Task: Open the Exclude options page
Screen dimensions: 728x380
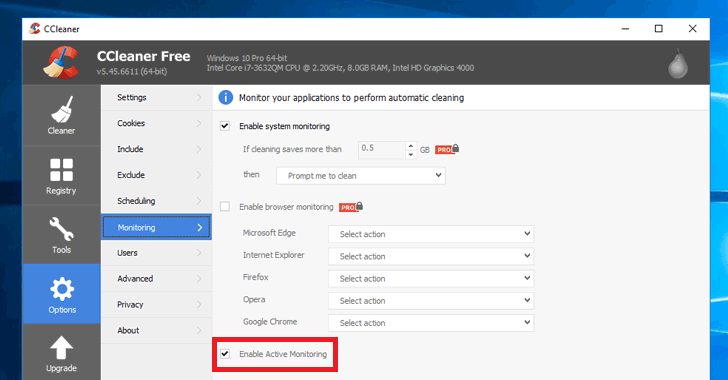Action: (x=156, y=175)
